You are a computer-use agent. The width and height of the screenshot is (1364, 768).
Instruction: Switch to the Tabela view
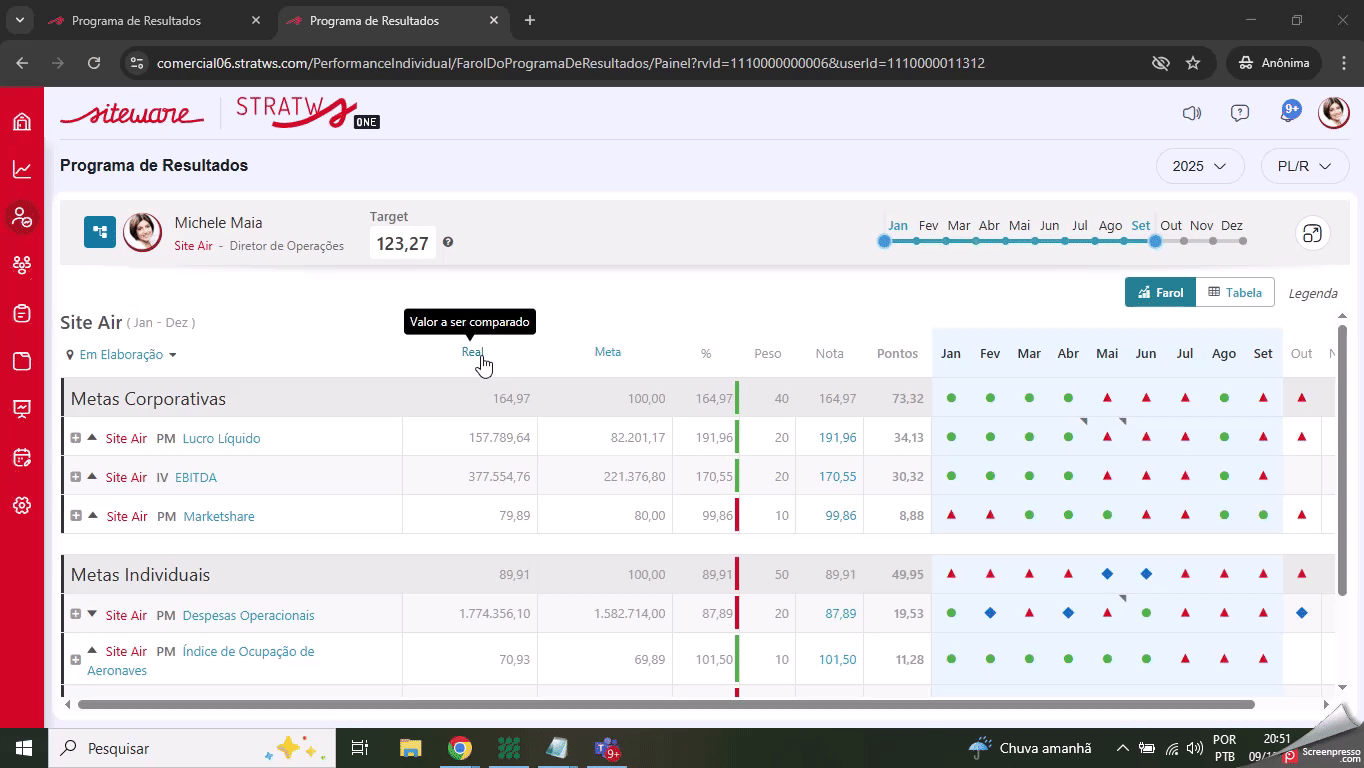[1234, 292]
